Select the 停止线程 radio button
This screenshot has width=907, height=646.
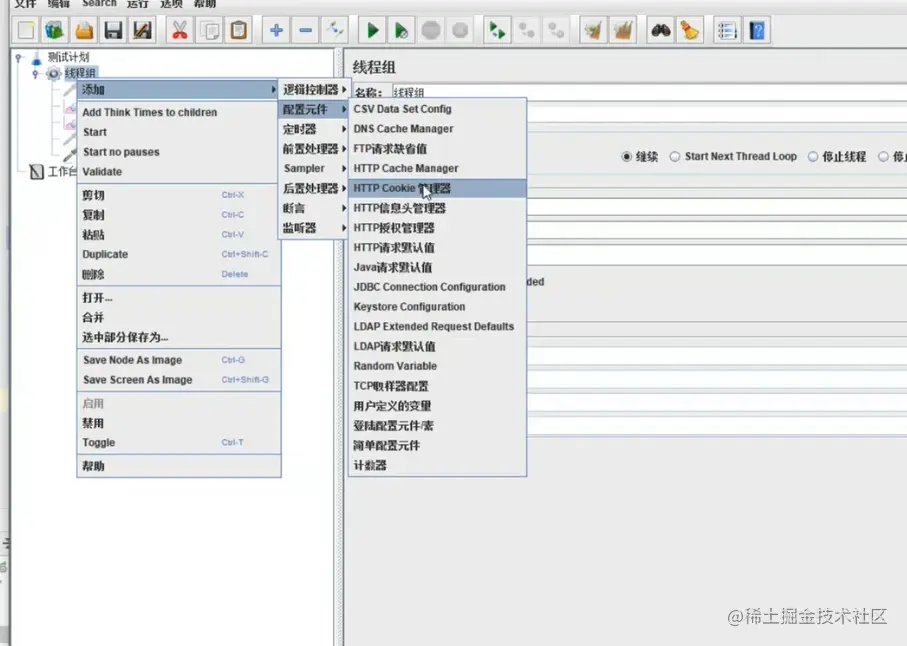pos(813,157)
